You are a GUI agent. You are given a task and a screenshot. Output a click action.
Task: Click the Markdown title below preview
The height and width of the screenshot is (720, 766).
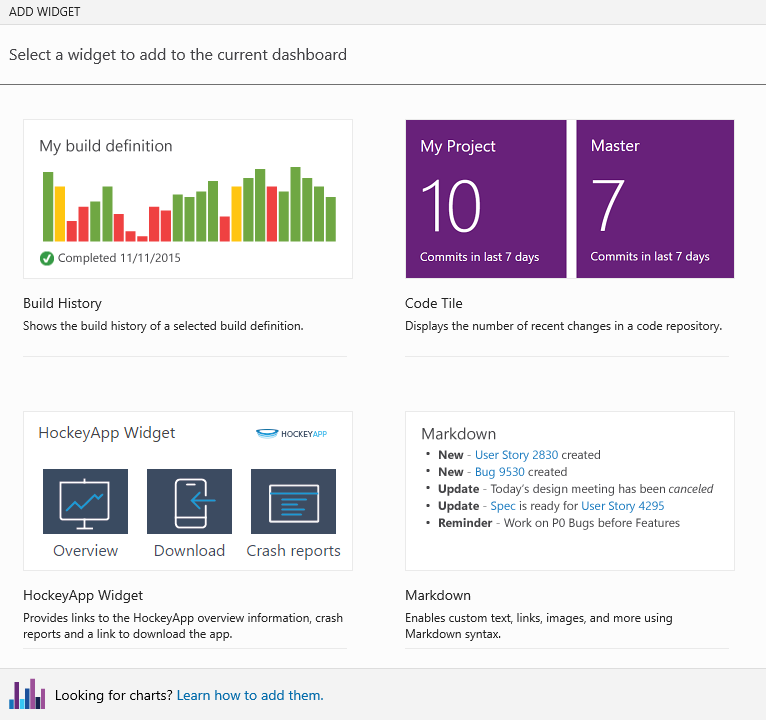[438, 595]
